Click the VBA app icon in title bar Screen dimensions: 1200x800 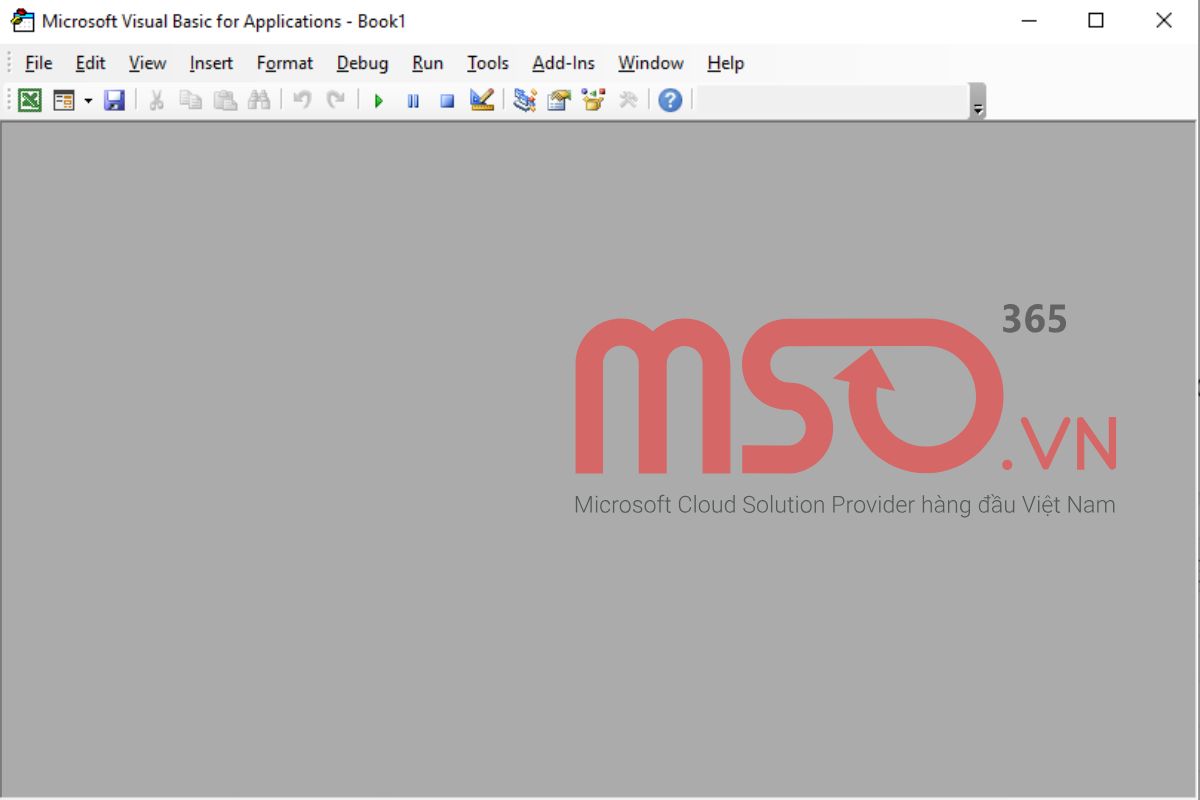22,20
